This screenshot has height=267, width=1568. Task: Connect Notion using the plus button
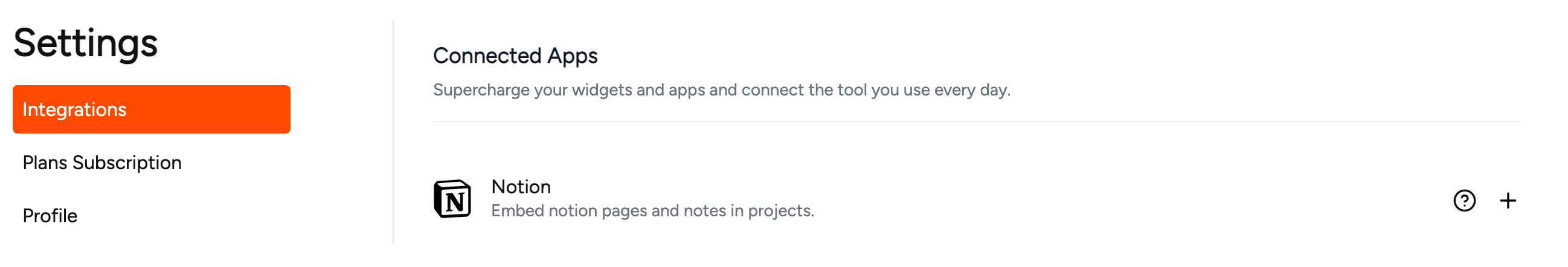tap(1508, 201)
